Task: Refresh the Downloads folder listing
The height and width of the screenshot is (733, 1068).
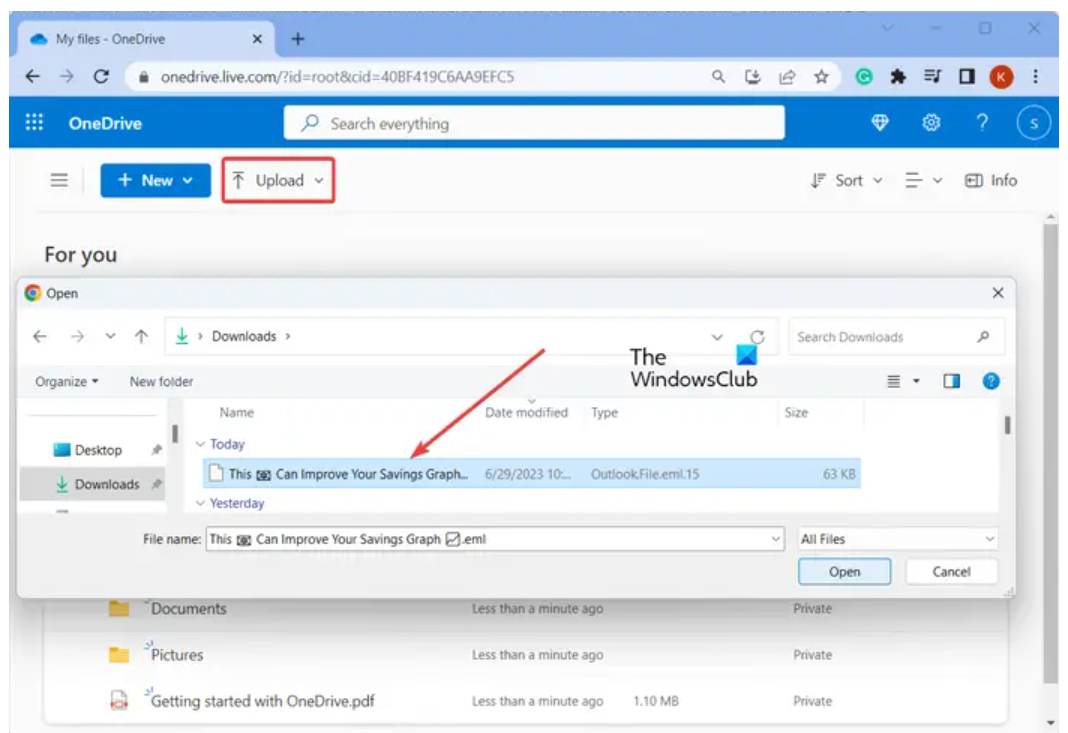Action: coord(757,337)
